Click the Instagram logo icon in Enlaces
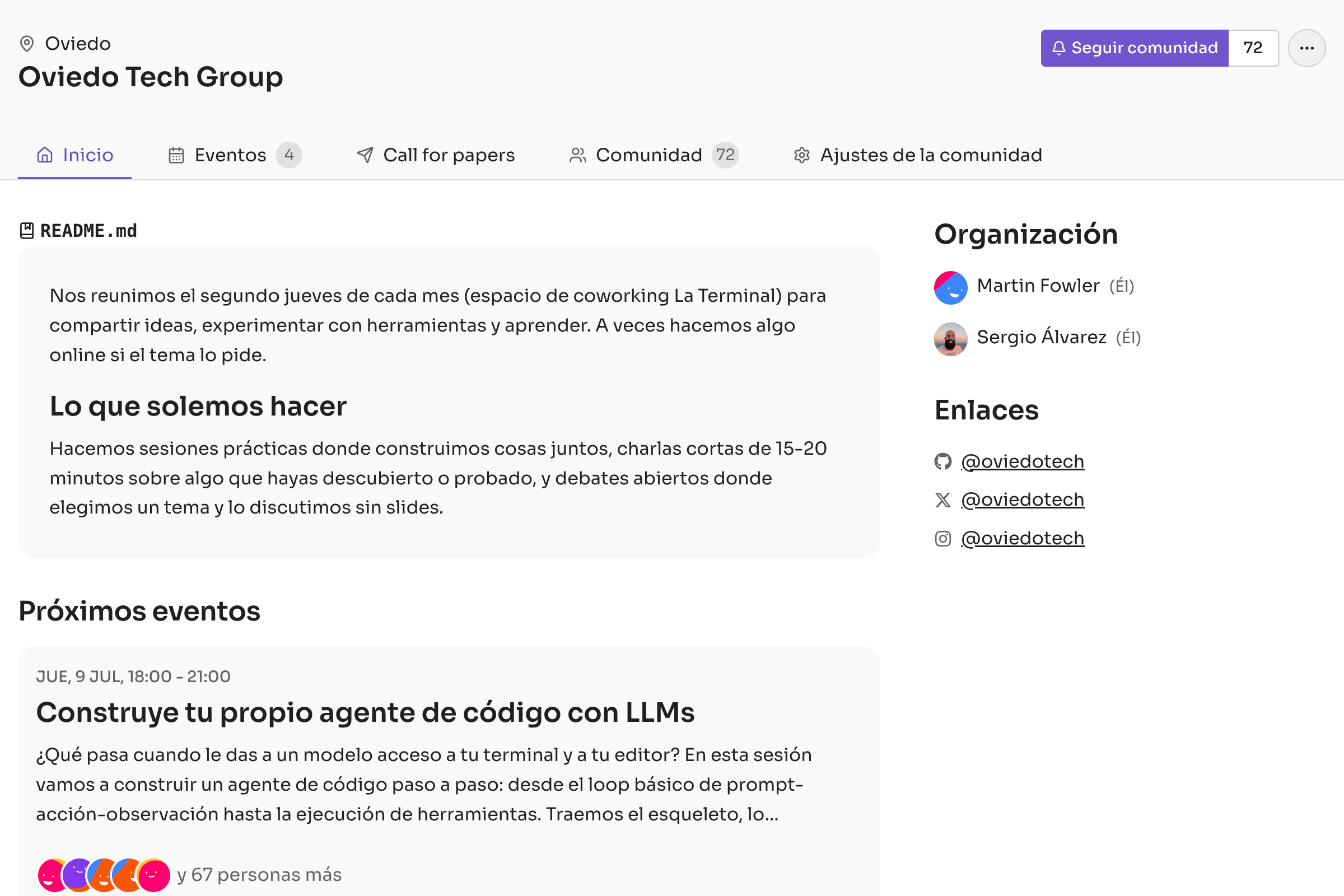 point(943,539)
